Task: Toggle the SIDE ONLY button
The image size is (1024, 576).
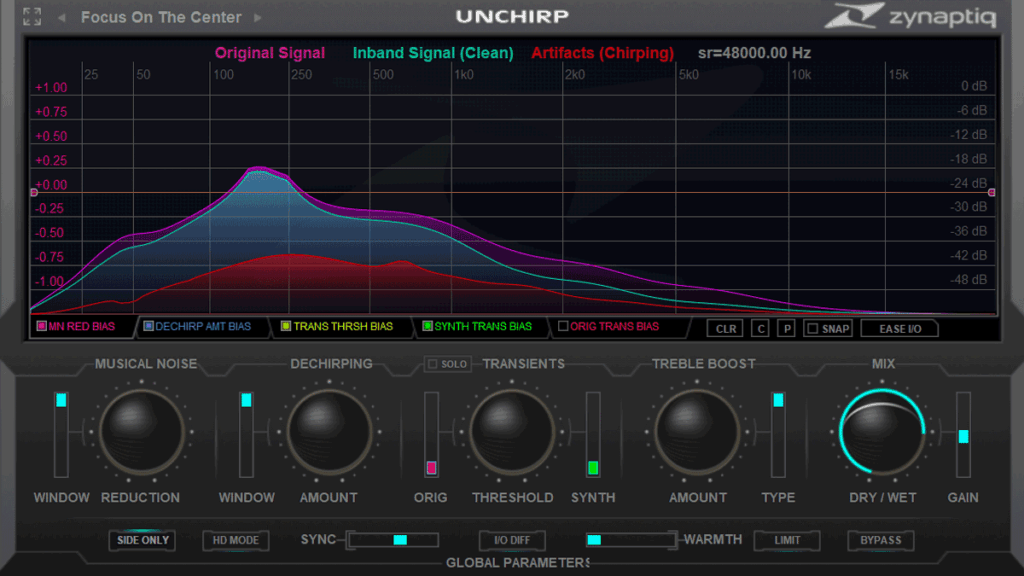Action: (x=142, y=540)
